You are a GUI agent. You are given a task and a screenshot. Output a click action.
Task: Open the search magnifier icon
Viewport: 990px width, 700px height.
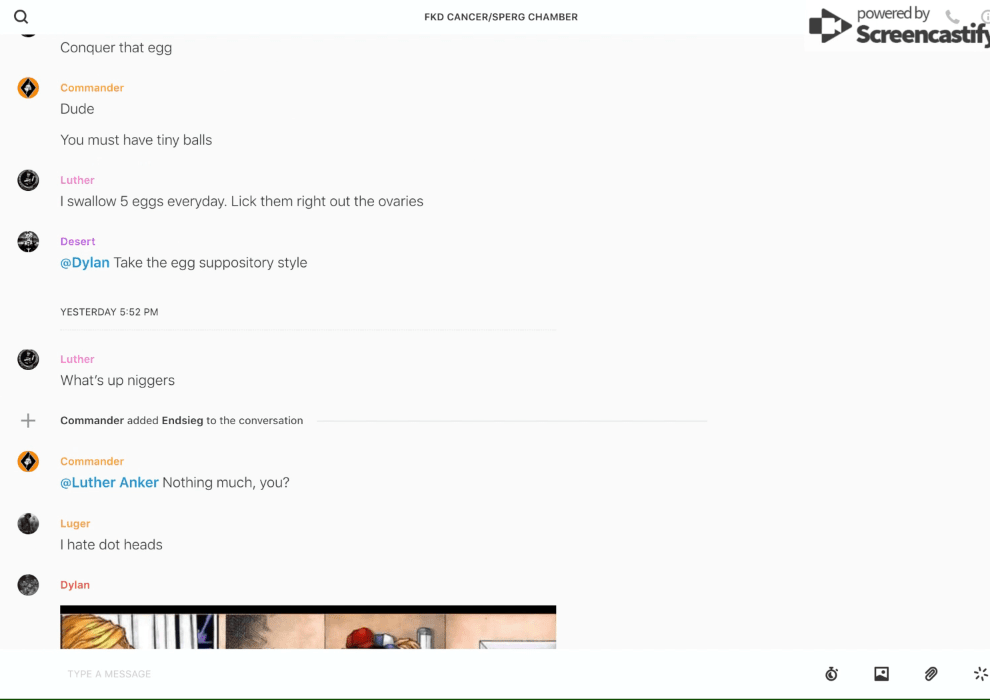coord(21,17)
